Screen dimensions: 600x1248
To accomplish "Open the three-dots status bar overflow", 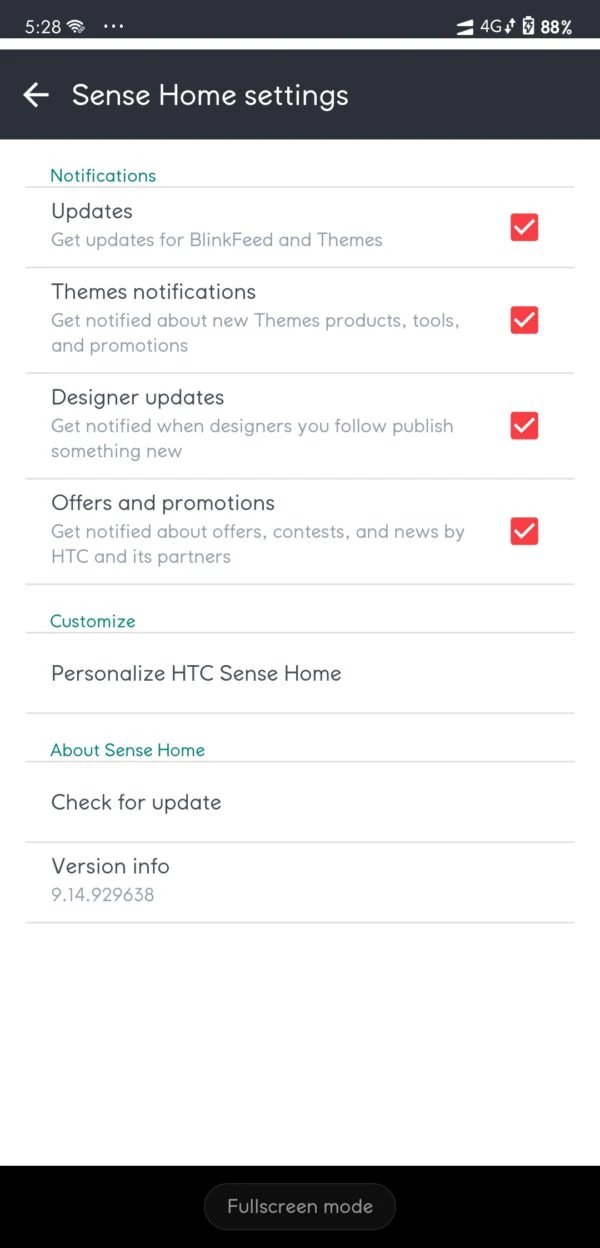I will [x=113, y=26].
